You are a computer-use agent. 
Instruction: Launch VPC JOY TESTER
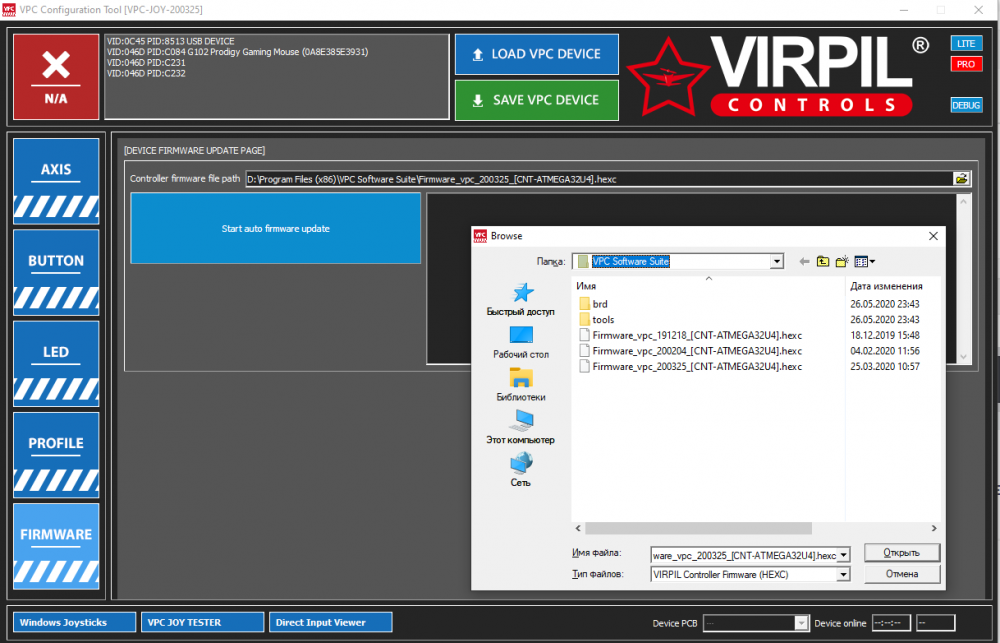point(202,623)
